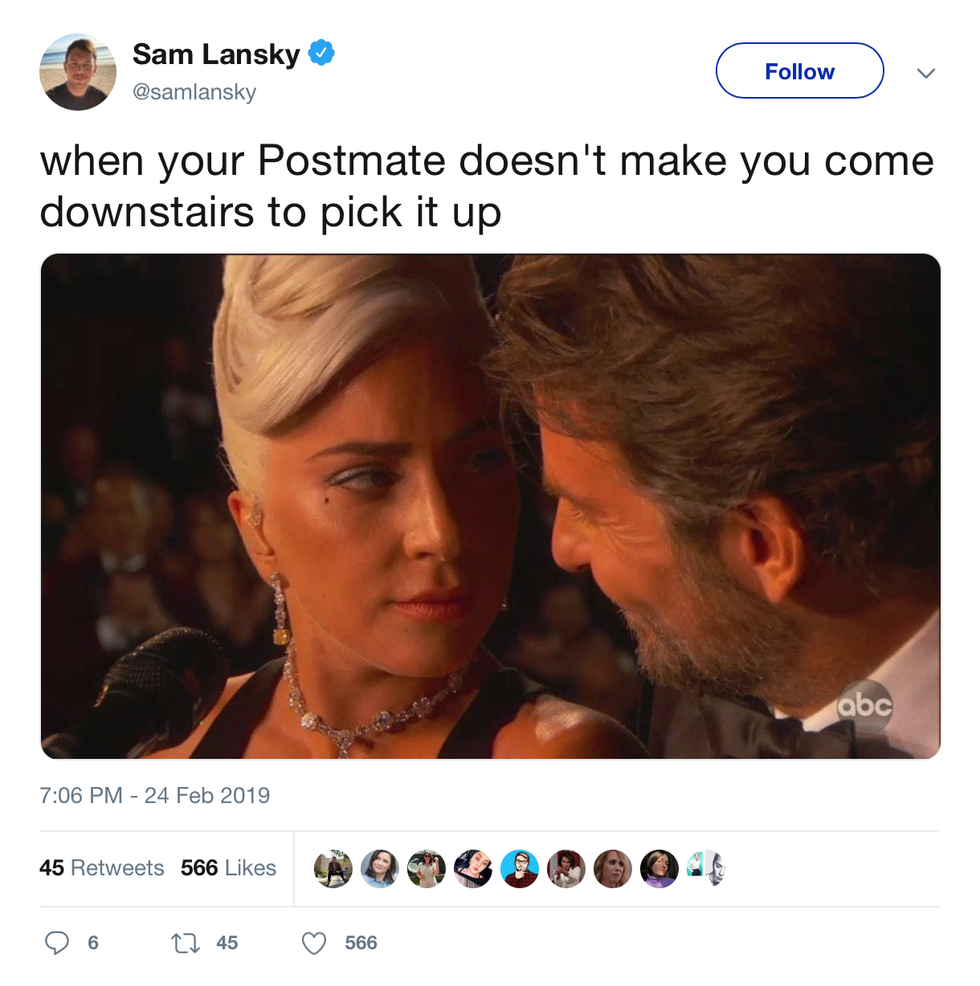980x986 pixels.
Task: Click the blue verified checkmark badge
Action: click(321, 52)
